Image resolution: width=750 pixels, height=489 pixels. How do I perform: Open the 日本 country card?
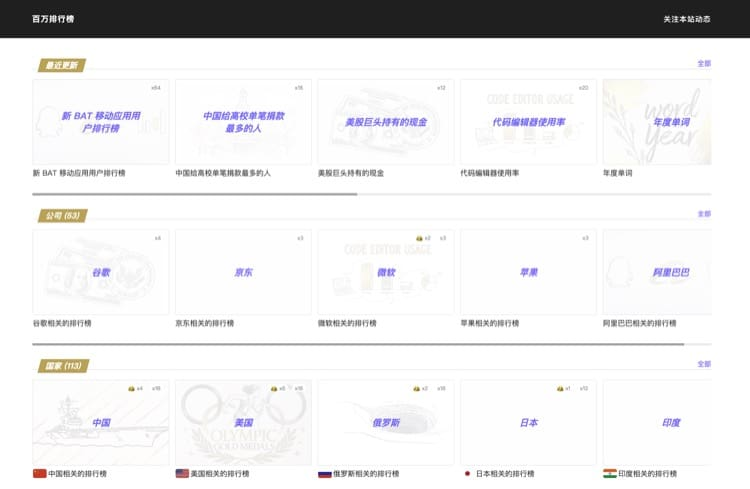coord(528,422)
